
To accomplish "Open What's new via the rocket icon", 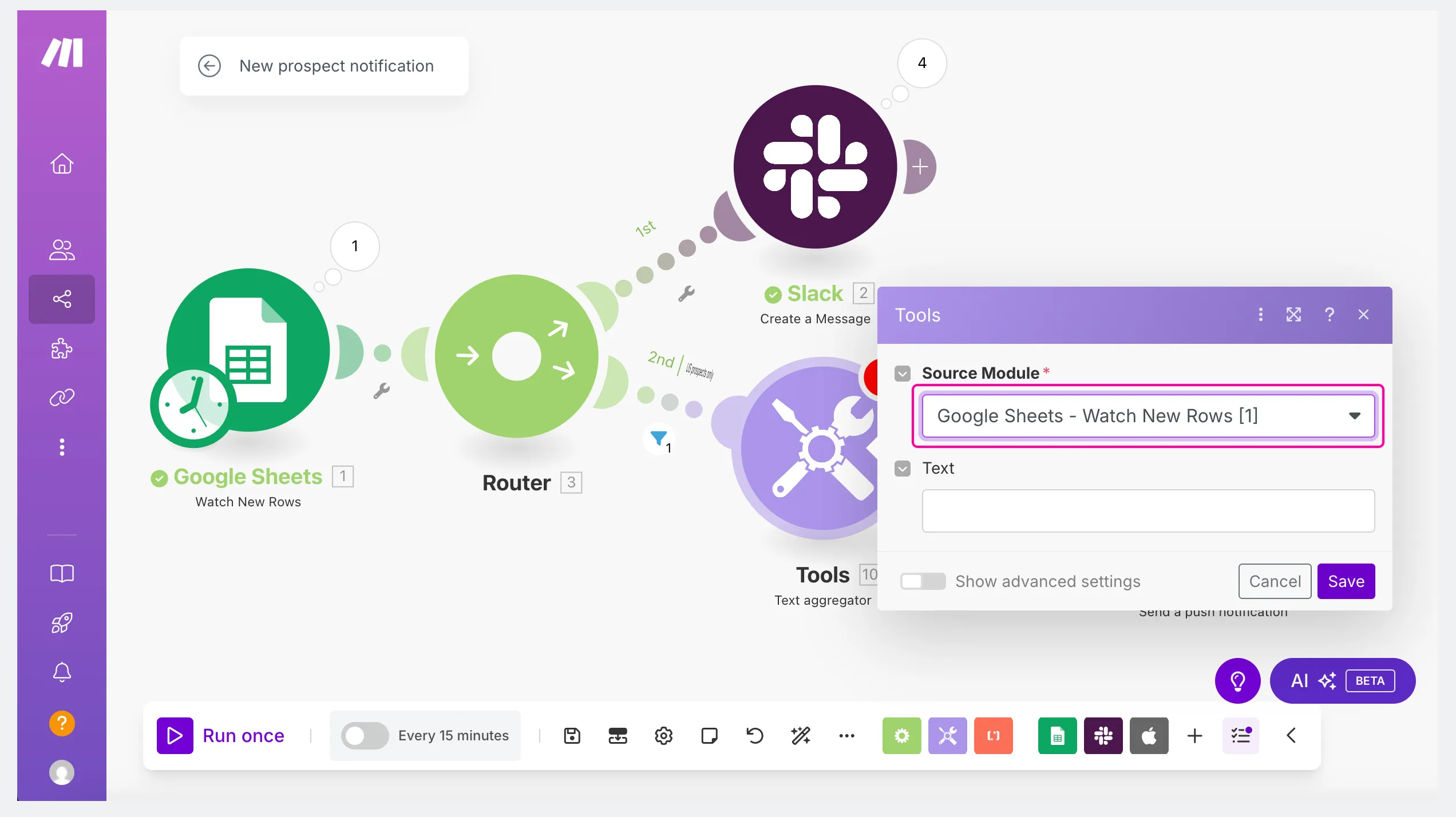I will [62, 623].
